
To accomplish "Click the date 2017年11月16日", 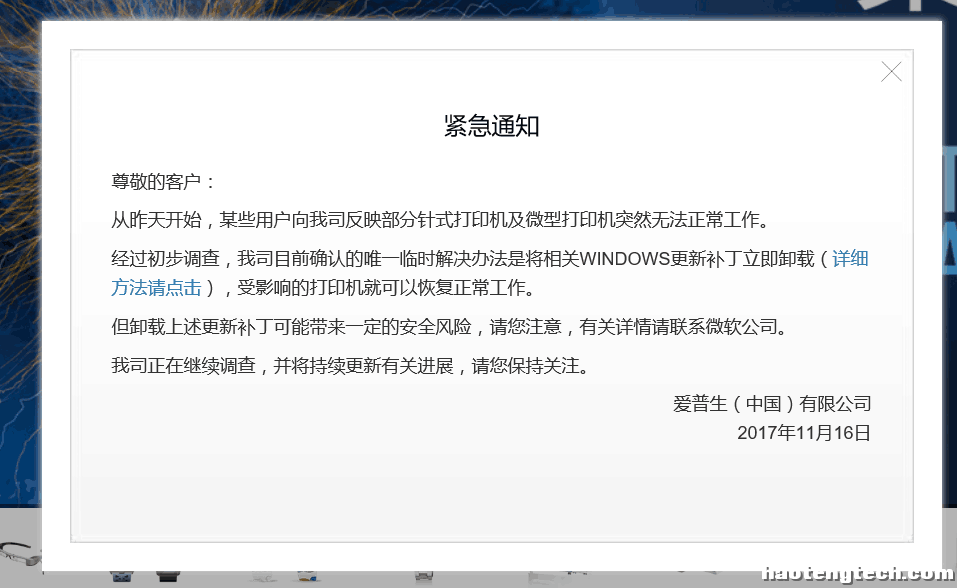I will click(x=803, y=433).
